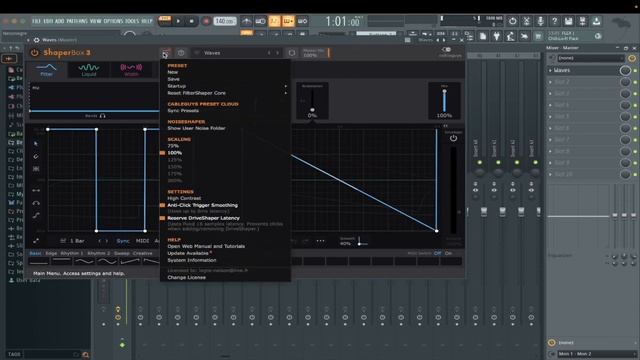This screenshot has width=640, height=360.
Task: Select the Liquid shaper module
Action: tap(89, 70)
